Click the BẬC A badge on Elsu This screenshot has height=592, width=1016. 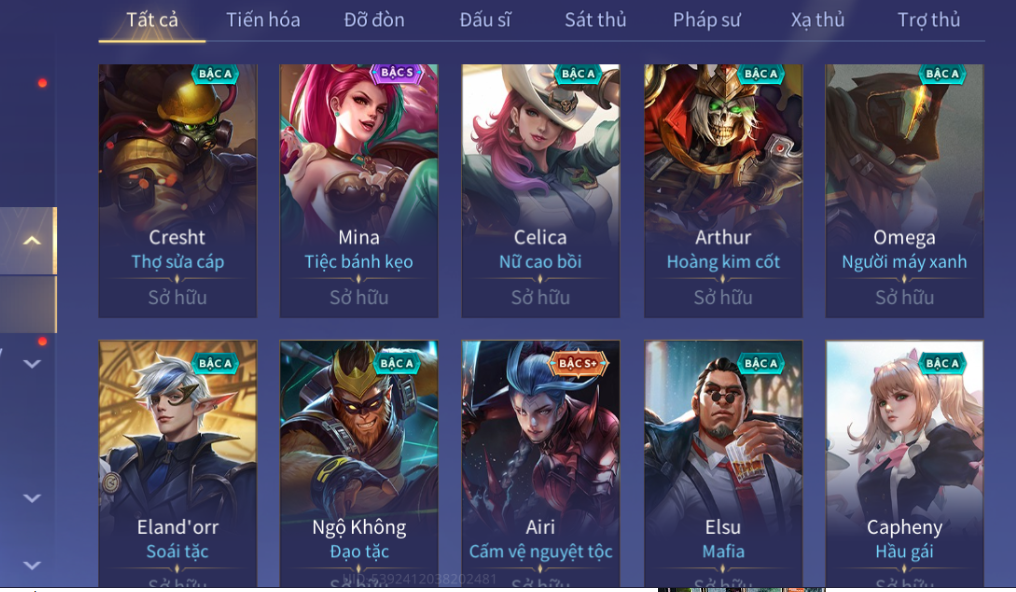tap(761, 363)
